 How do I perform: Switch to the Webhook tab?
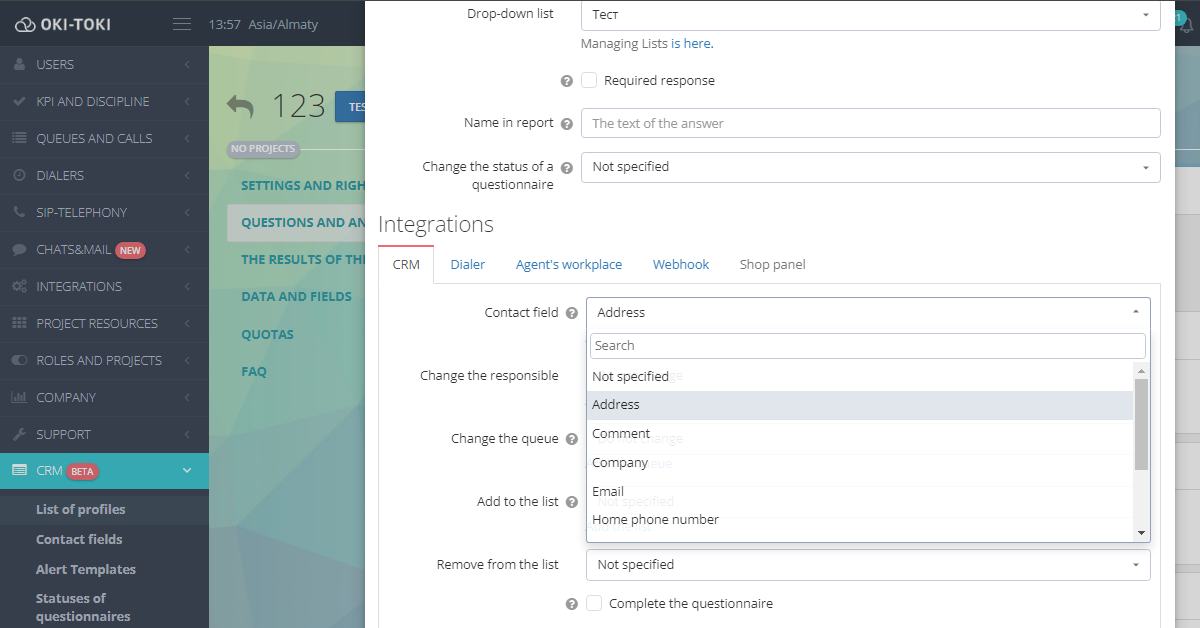tap(680, 264)
